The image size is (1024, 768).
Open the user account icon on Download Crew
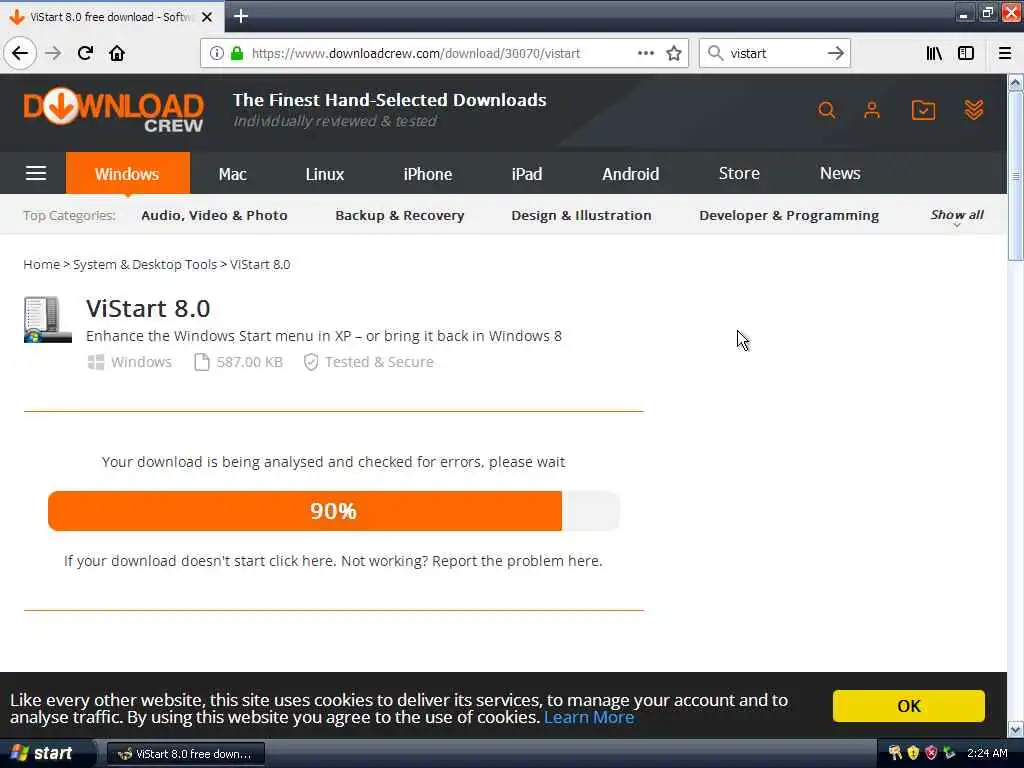point(872,110)
